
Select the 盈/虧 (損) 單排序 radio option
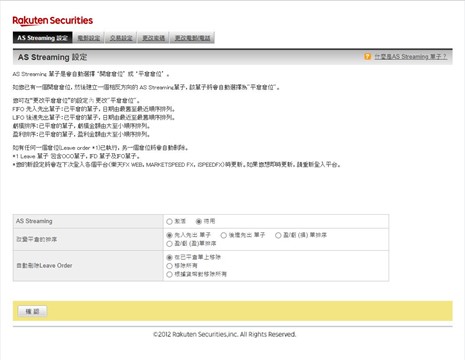click(x=278, y=235)
